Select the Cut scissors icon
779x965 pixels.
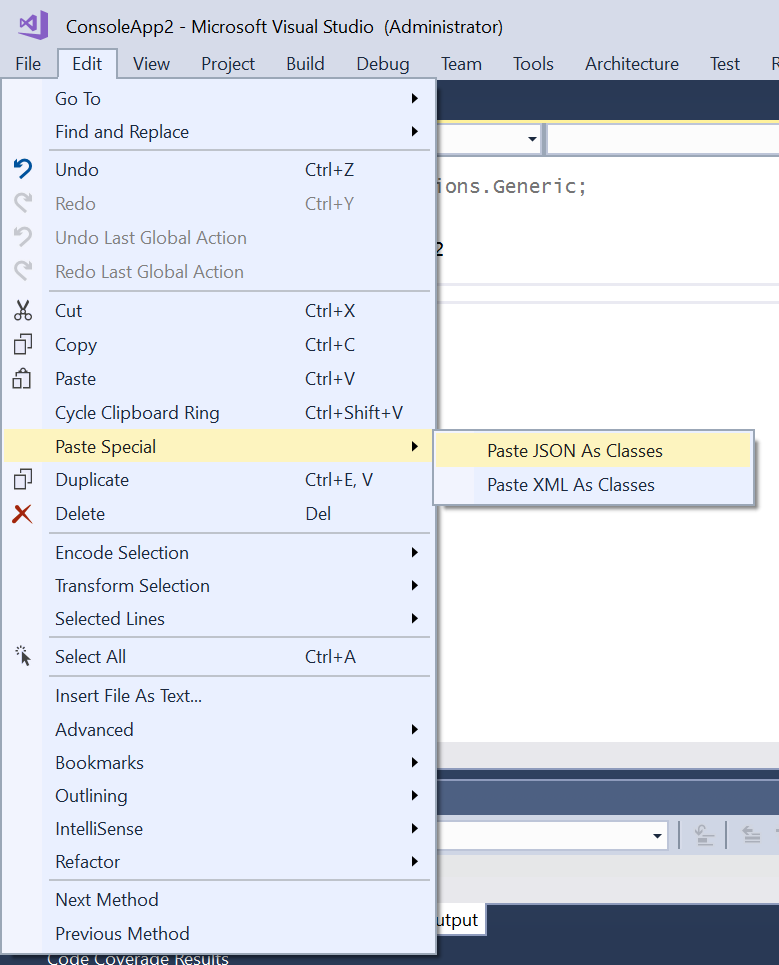coord(23,310)
